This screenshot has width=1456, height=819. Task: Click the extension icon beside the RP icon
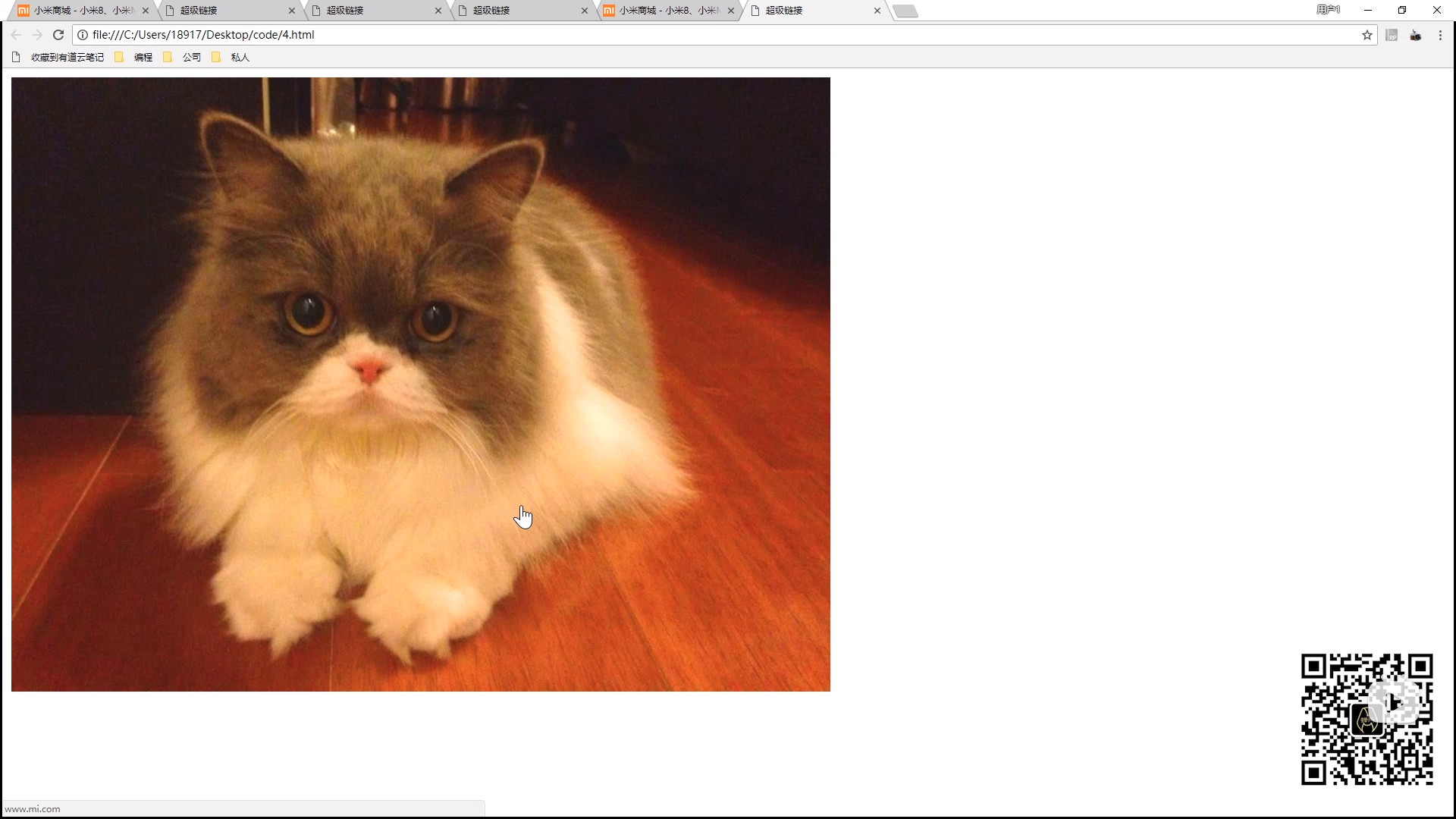pyautogui.click(x=1416, y=35)
